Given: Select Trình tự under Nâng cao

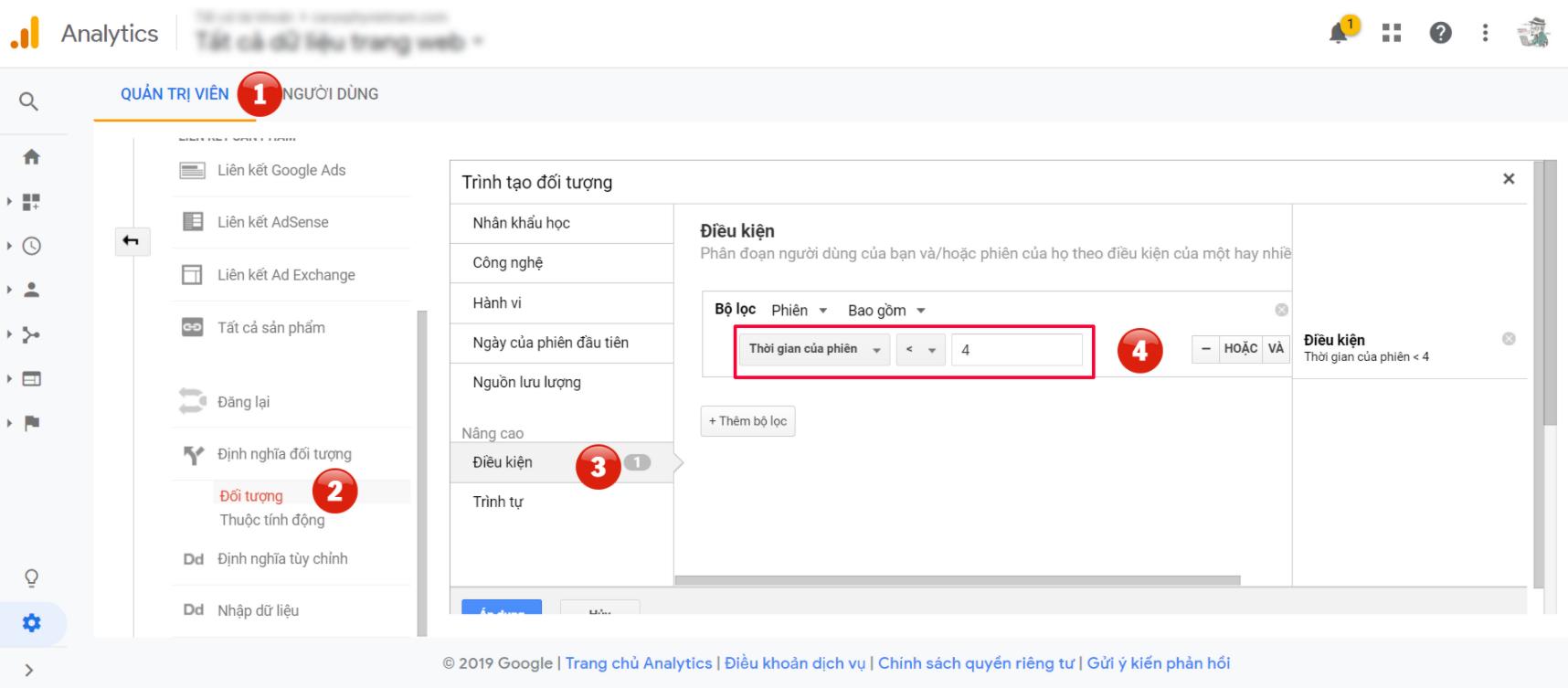Looking at the screenshot, I should tap(562, 502).
